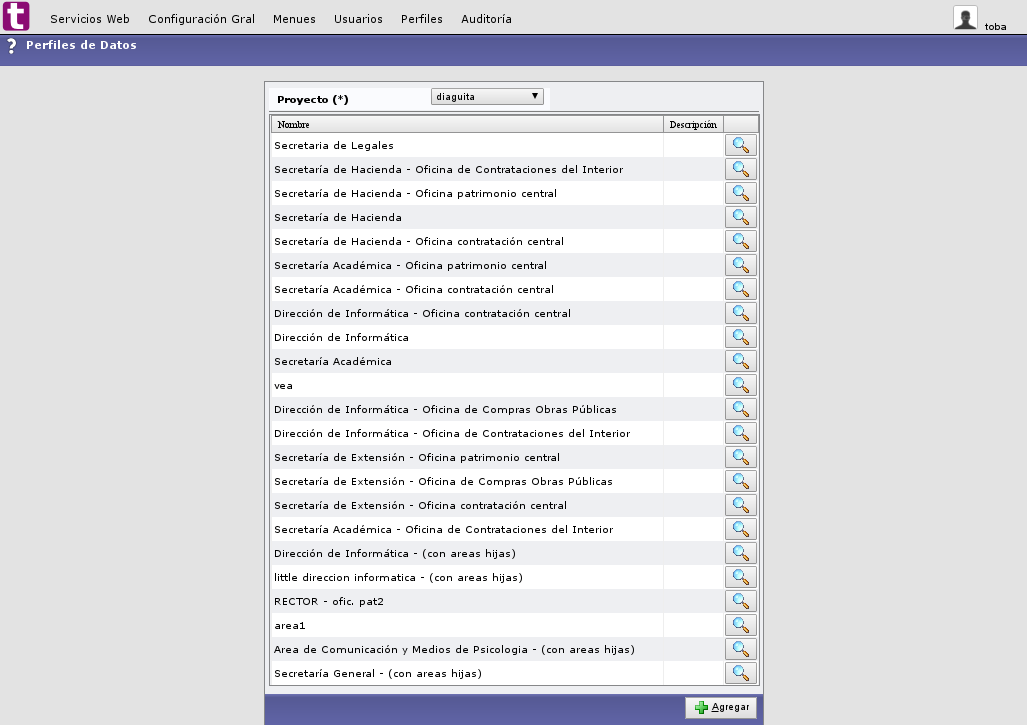Open the Servicios Web section
This screenshot has width=1027, height=725.
90,18
